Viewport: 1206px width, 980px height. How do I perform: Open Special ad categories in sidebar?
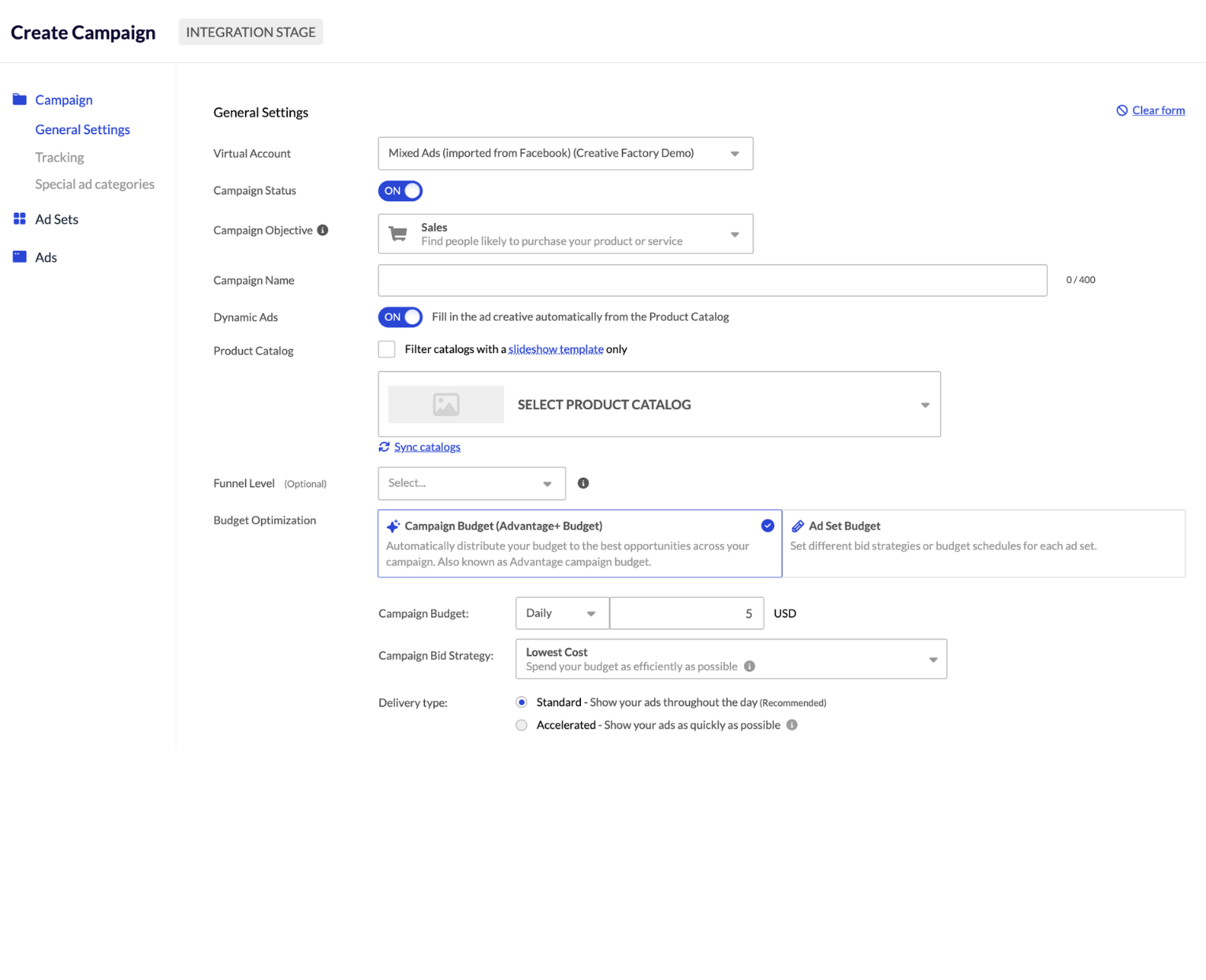pos(95,184)
